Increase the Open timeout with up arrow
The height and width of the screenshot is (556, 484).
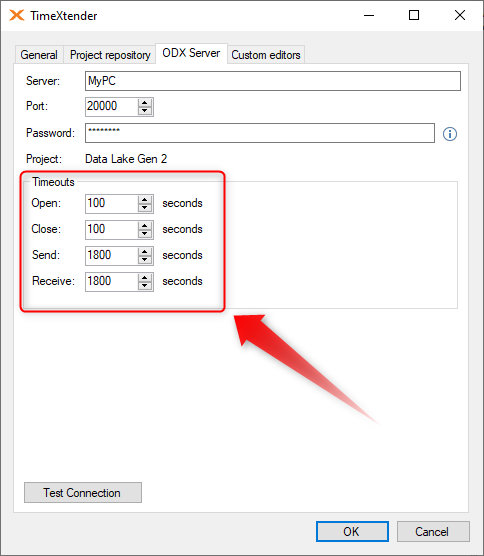click(145, 200)
